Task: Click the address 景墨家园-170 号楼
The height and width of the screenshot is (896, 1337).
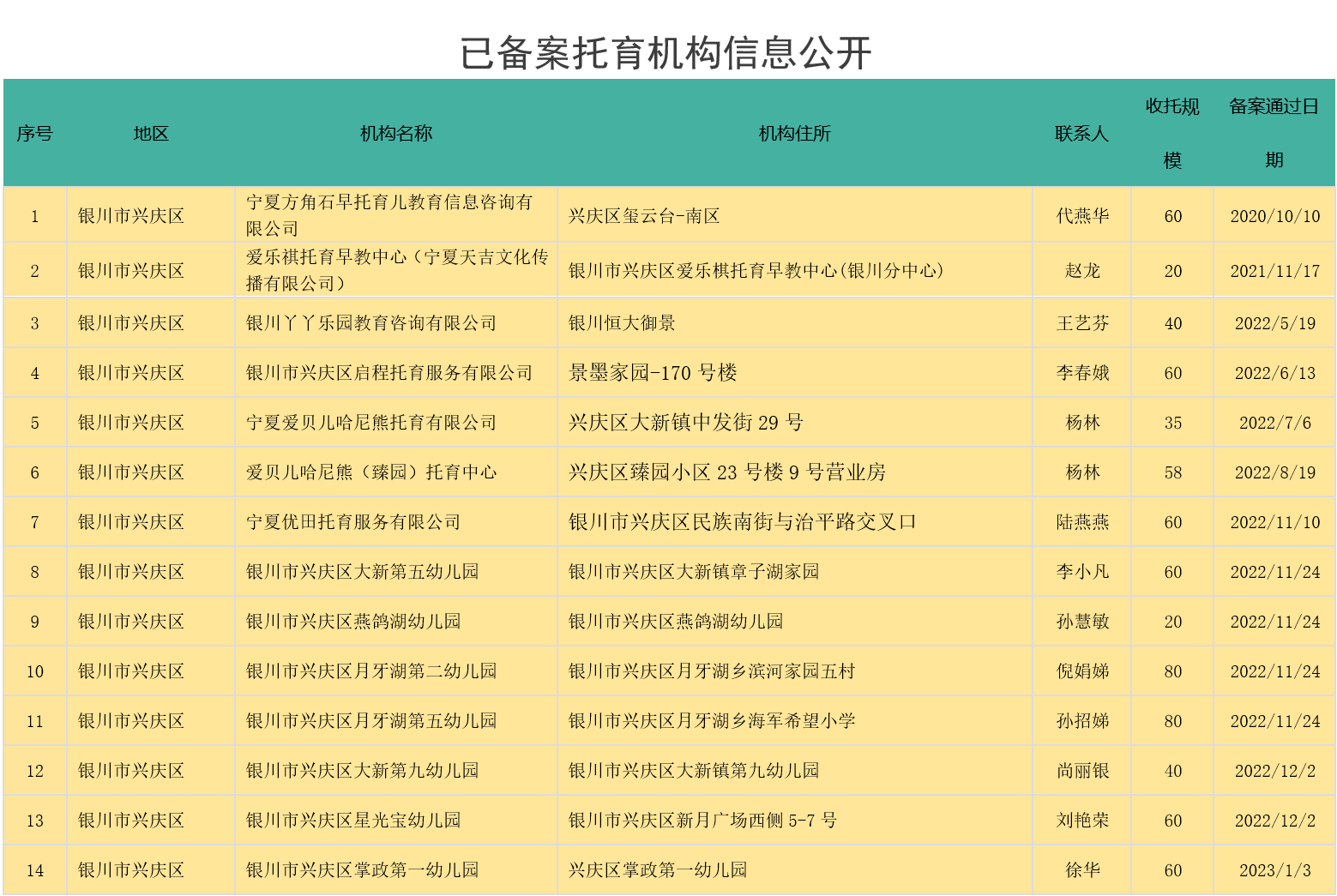Action: 653,373
